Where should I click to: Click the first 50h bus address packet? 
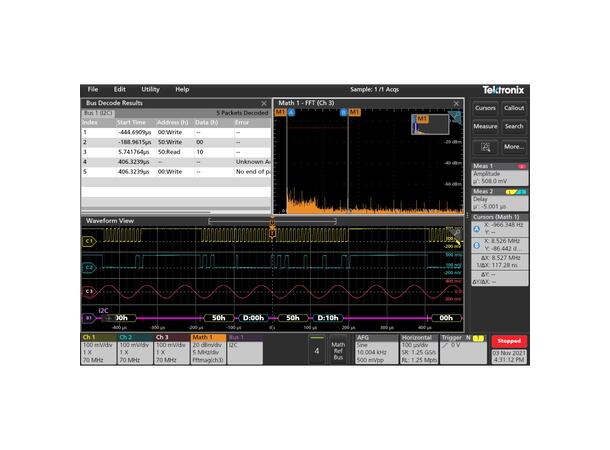click(219, 318)
